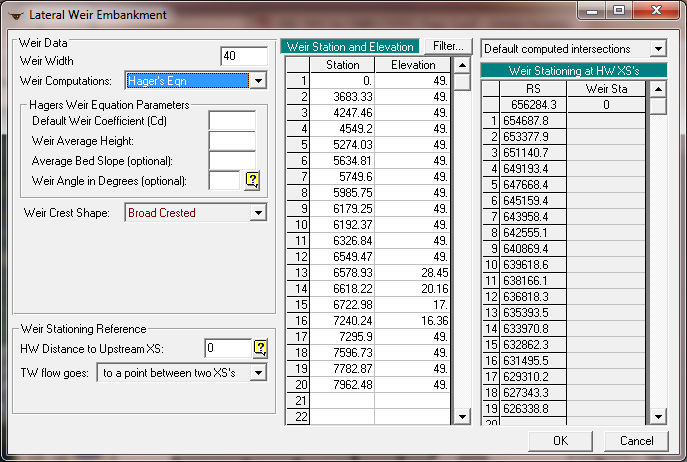Click the Weir Width input field
Image resolution: width=687 pixels, height=462 pixels.
click(244, 56)
